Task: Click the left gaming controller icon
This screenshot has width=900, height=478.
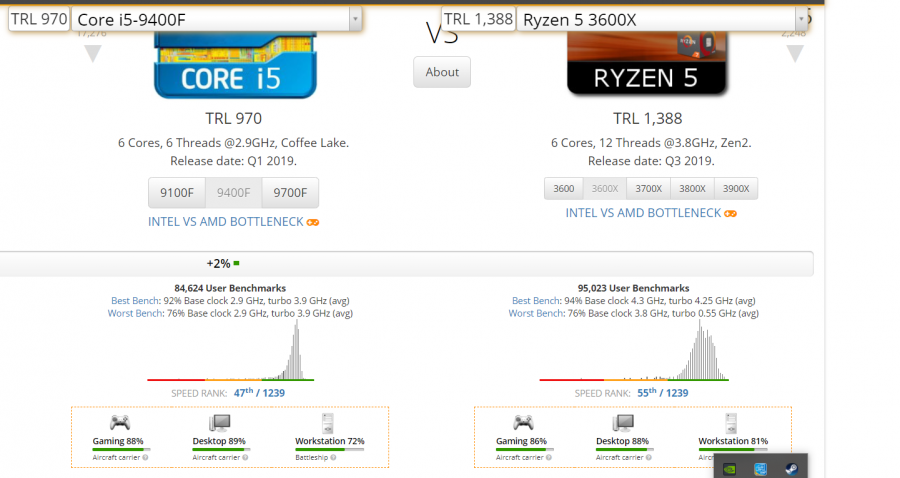Action: pos(119,422)
